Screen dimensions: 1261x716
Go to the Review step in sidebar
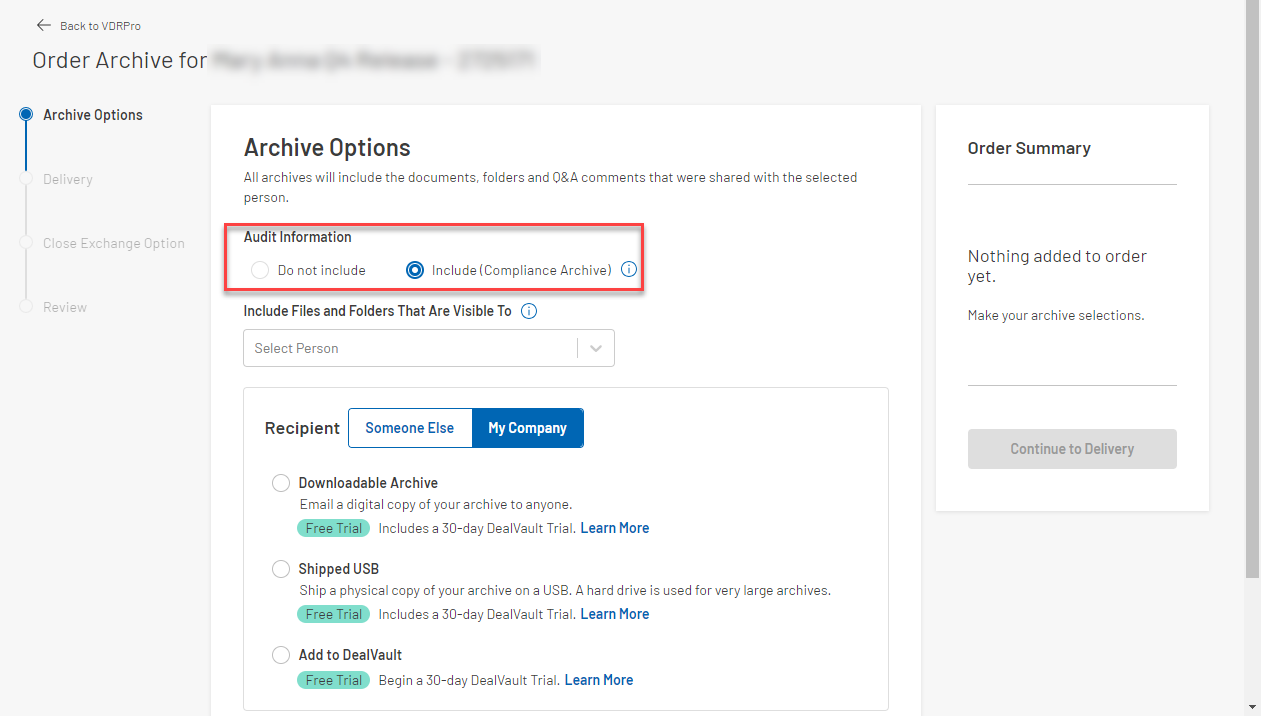pyautogui.click(x=25, y=307)
